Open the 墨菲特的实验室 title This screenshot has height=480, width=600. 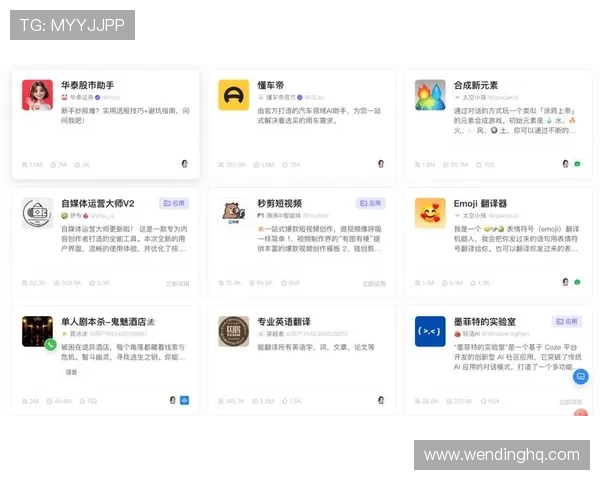point(485,322)
